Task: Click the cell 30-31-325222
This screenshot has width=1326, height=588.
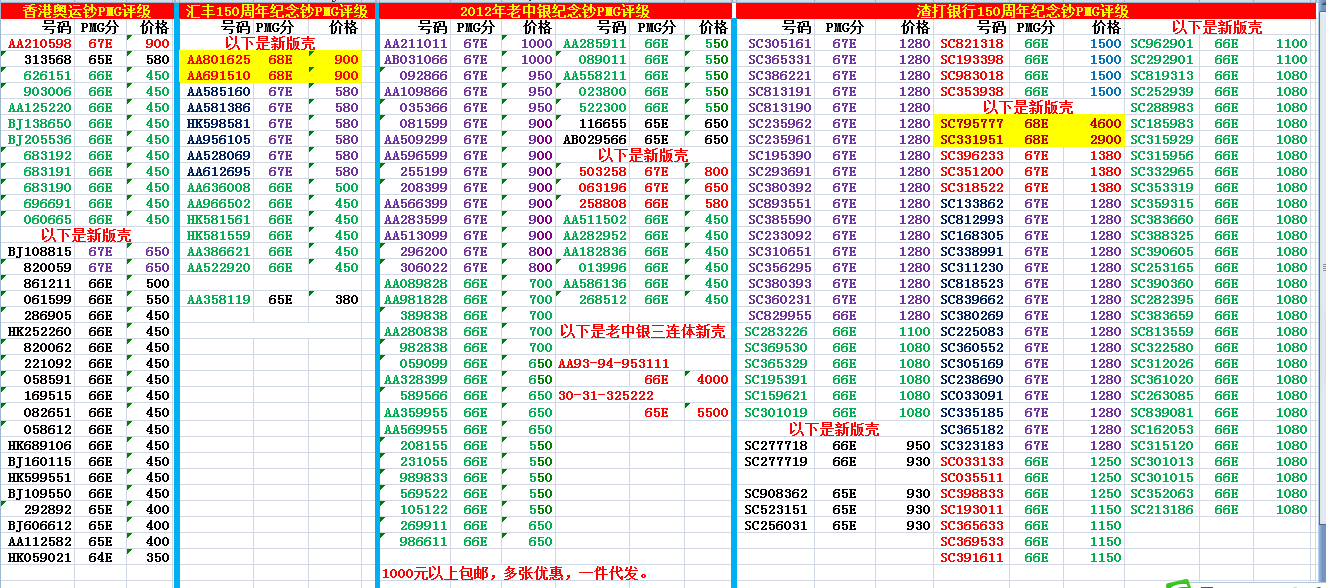Action: [x=606, y=396]
